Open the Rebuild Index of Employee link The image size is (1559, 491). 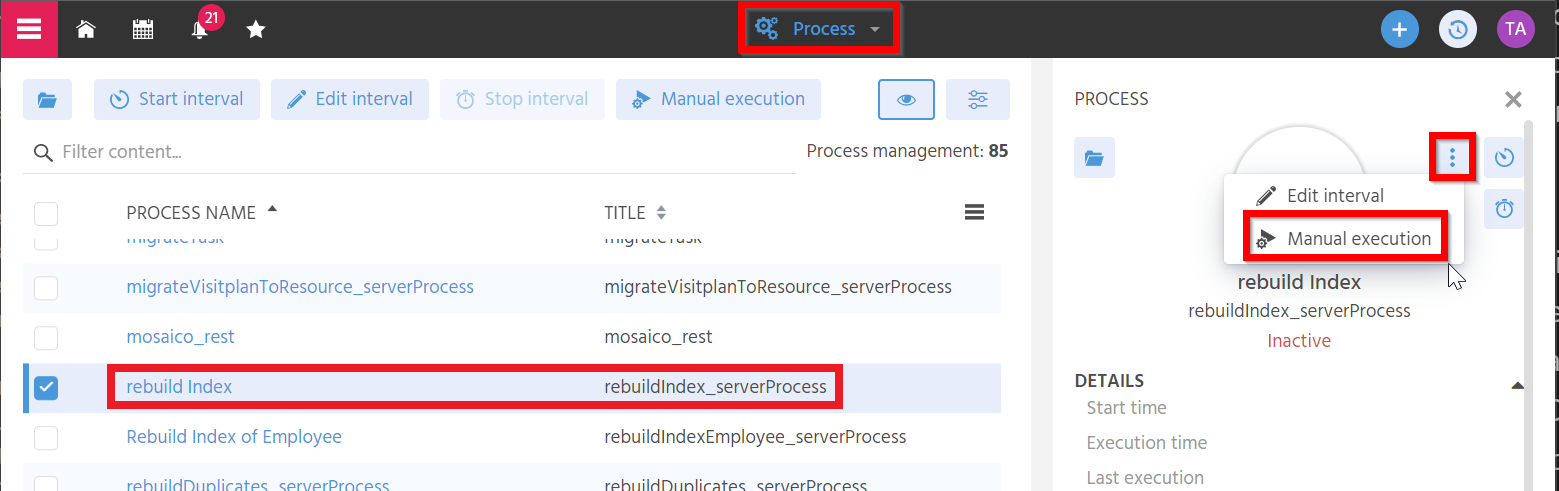(x=234, y=437)
